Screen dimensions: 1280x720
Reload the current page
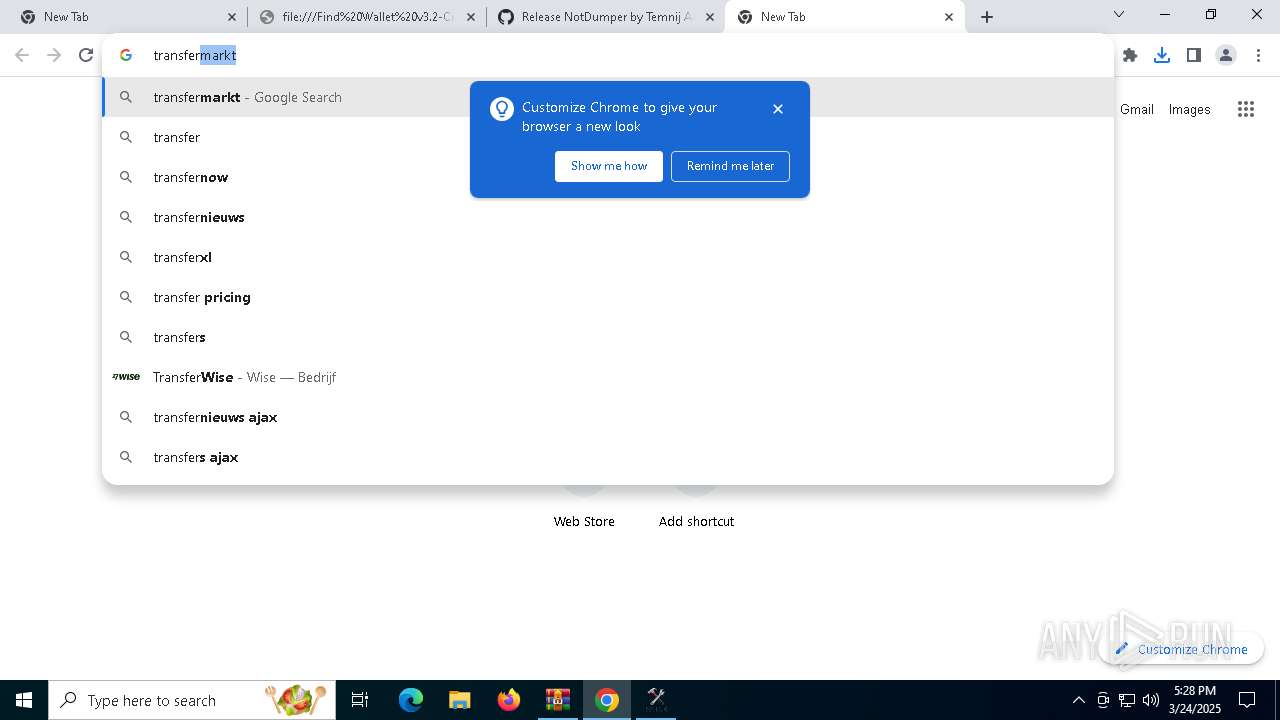click(x=86, y=56)
